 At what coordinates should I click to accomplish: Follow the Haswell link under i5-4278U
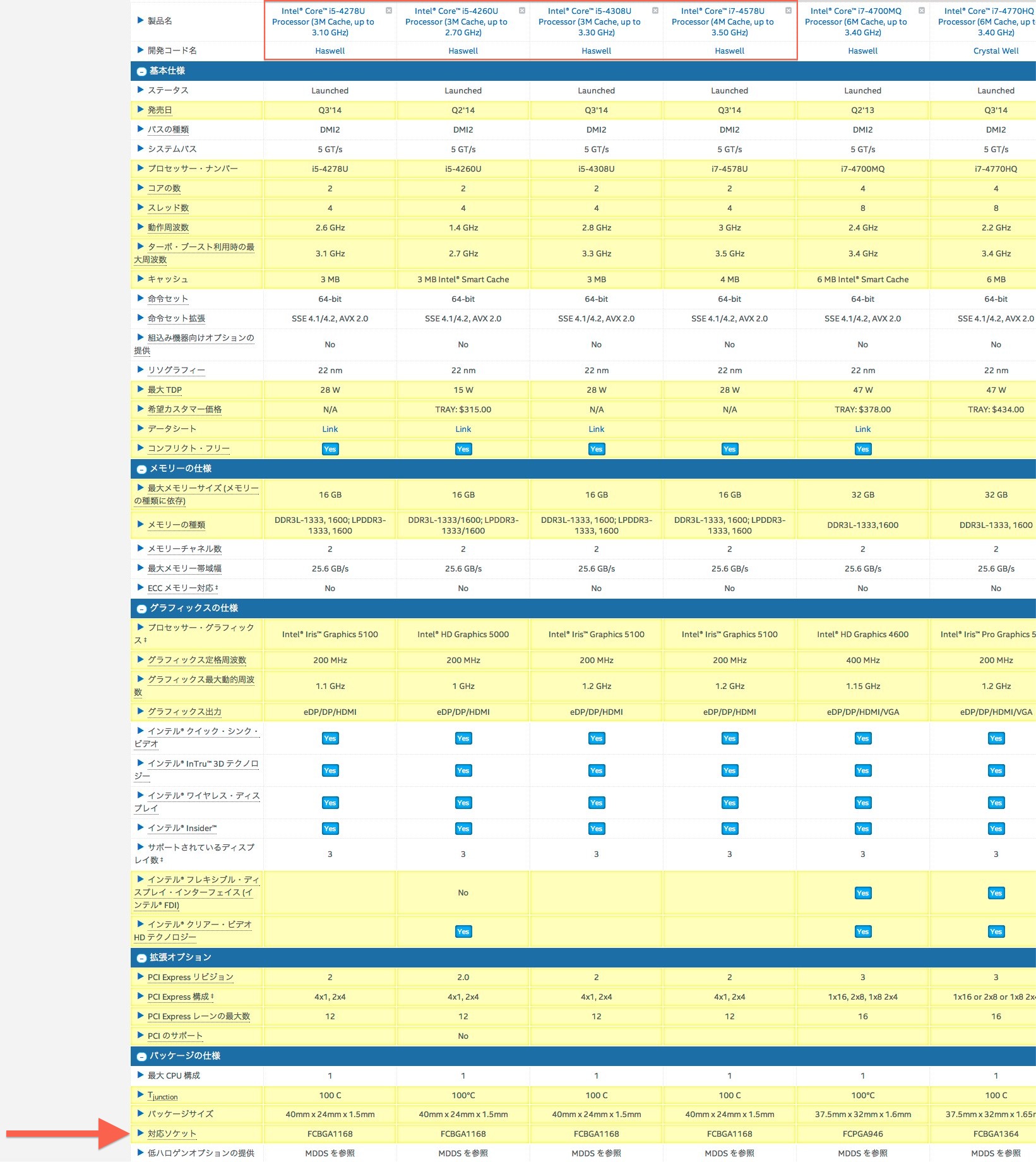coord(330,51)
